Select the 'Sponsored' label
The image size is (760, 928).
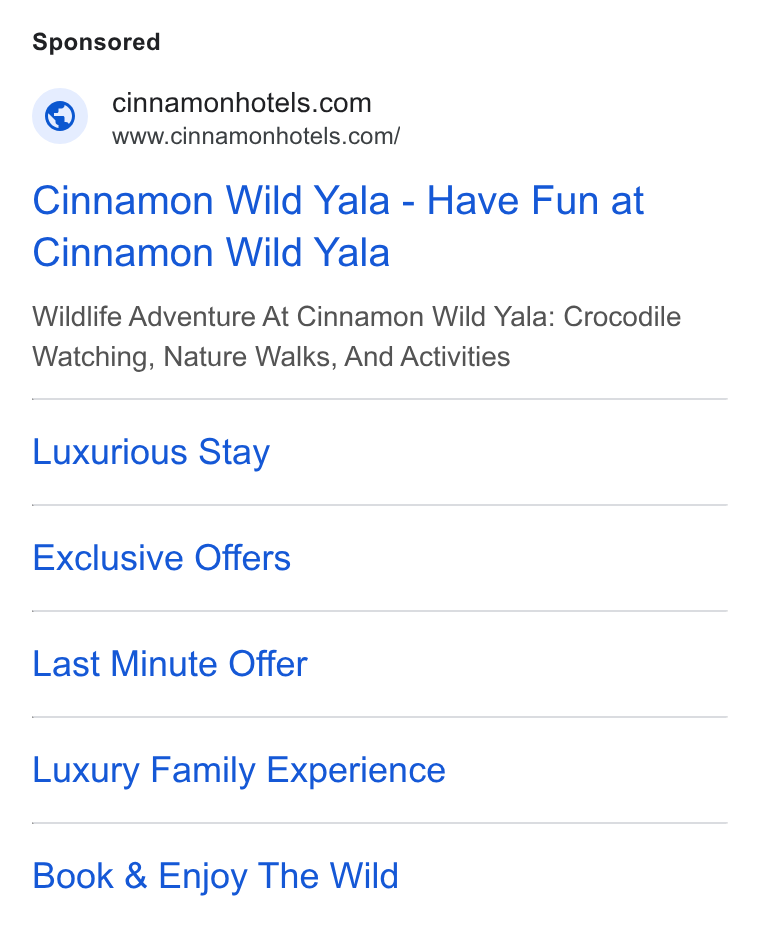click(x=96, y=42)
